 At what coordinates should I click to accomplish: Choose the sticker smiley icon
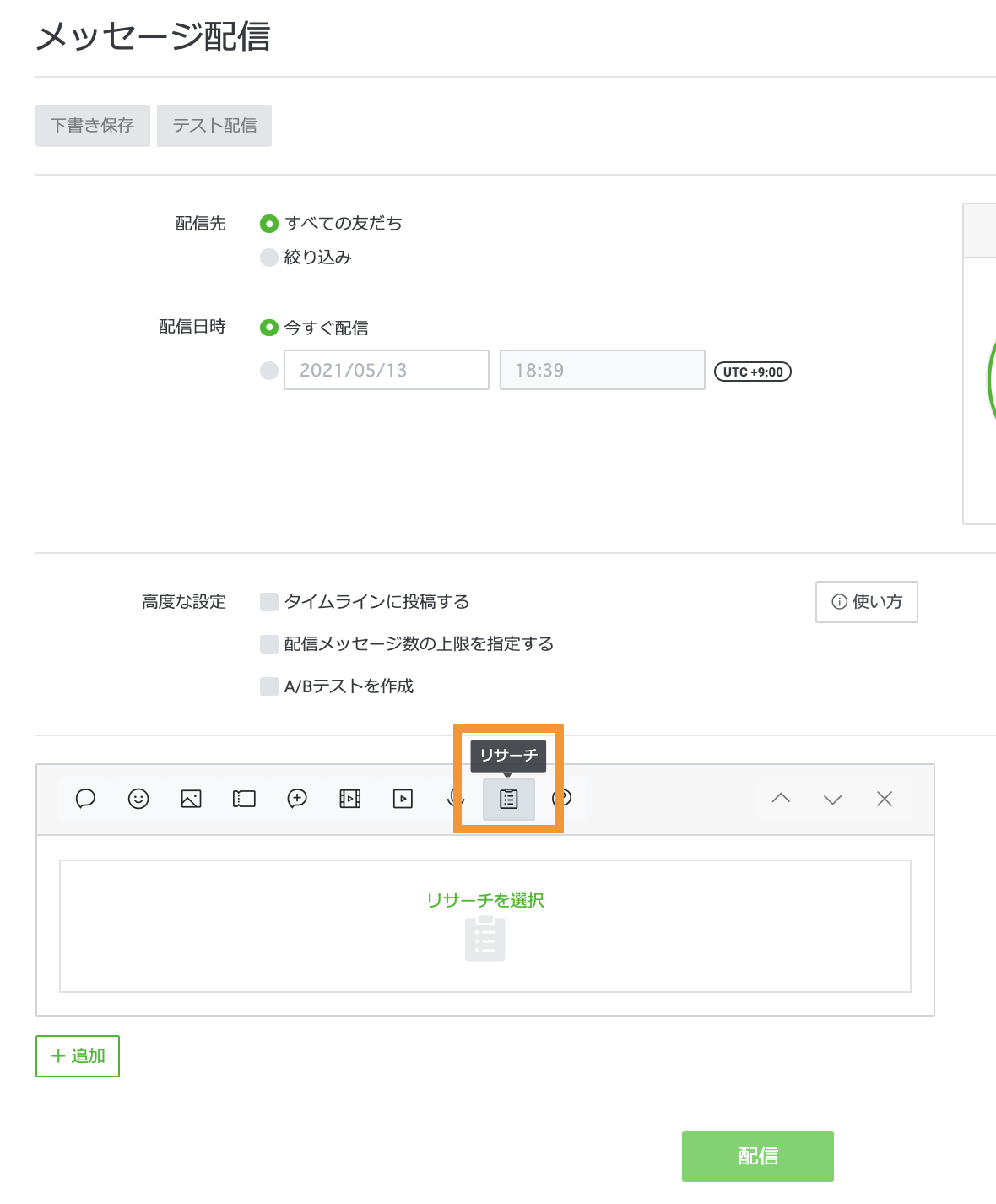(138, 799)
